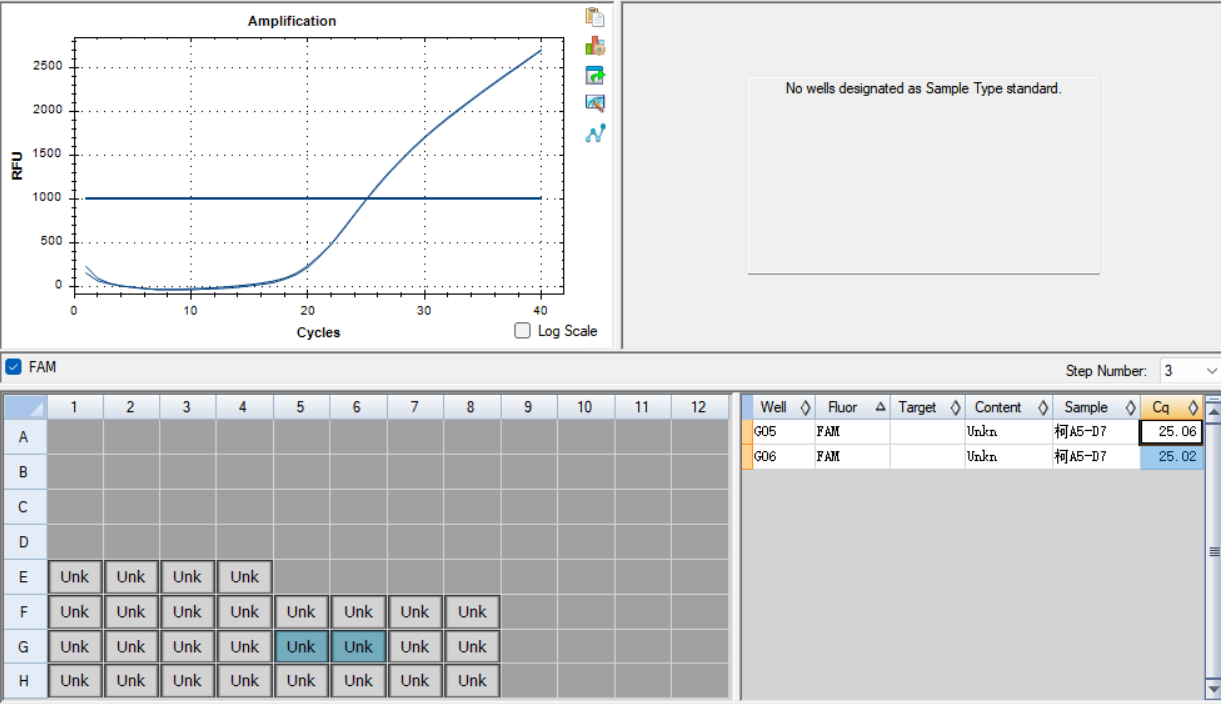
Task: Select well E1 Unk
Action: click(x=74, y=577)
